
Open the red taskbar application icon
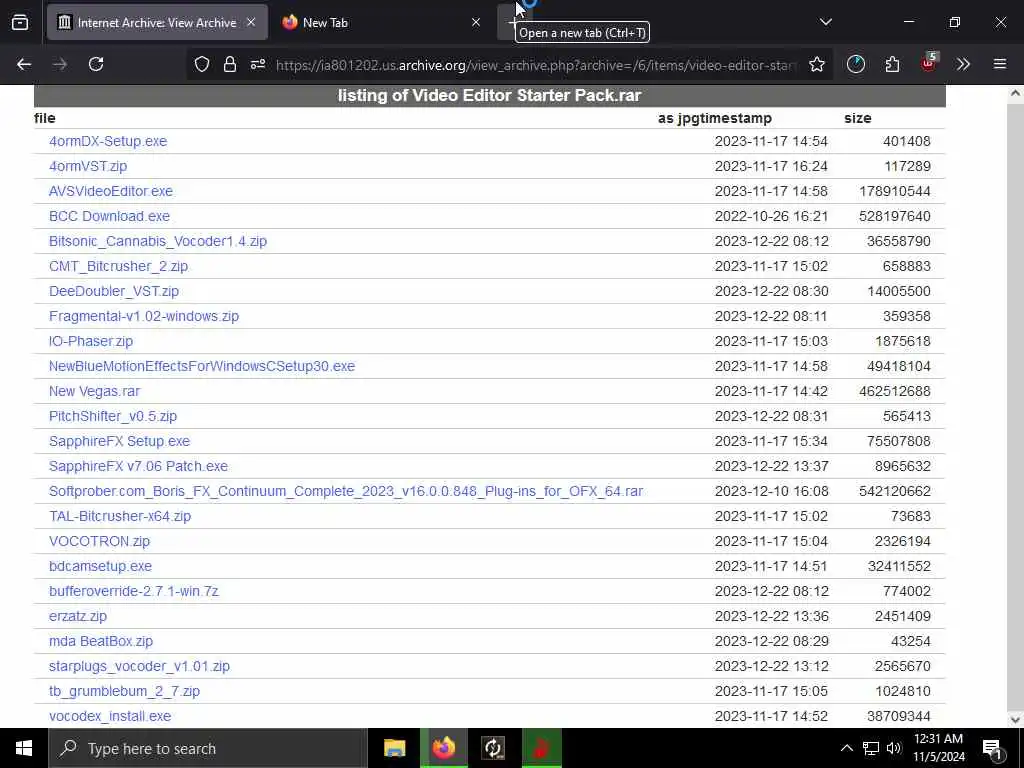pos(541,748)
